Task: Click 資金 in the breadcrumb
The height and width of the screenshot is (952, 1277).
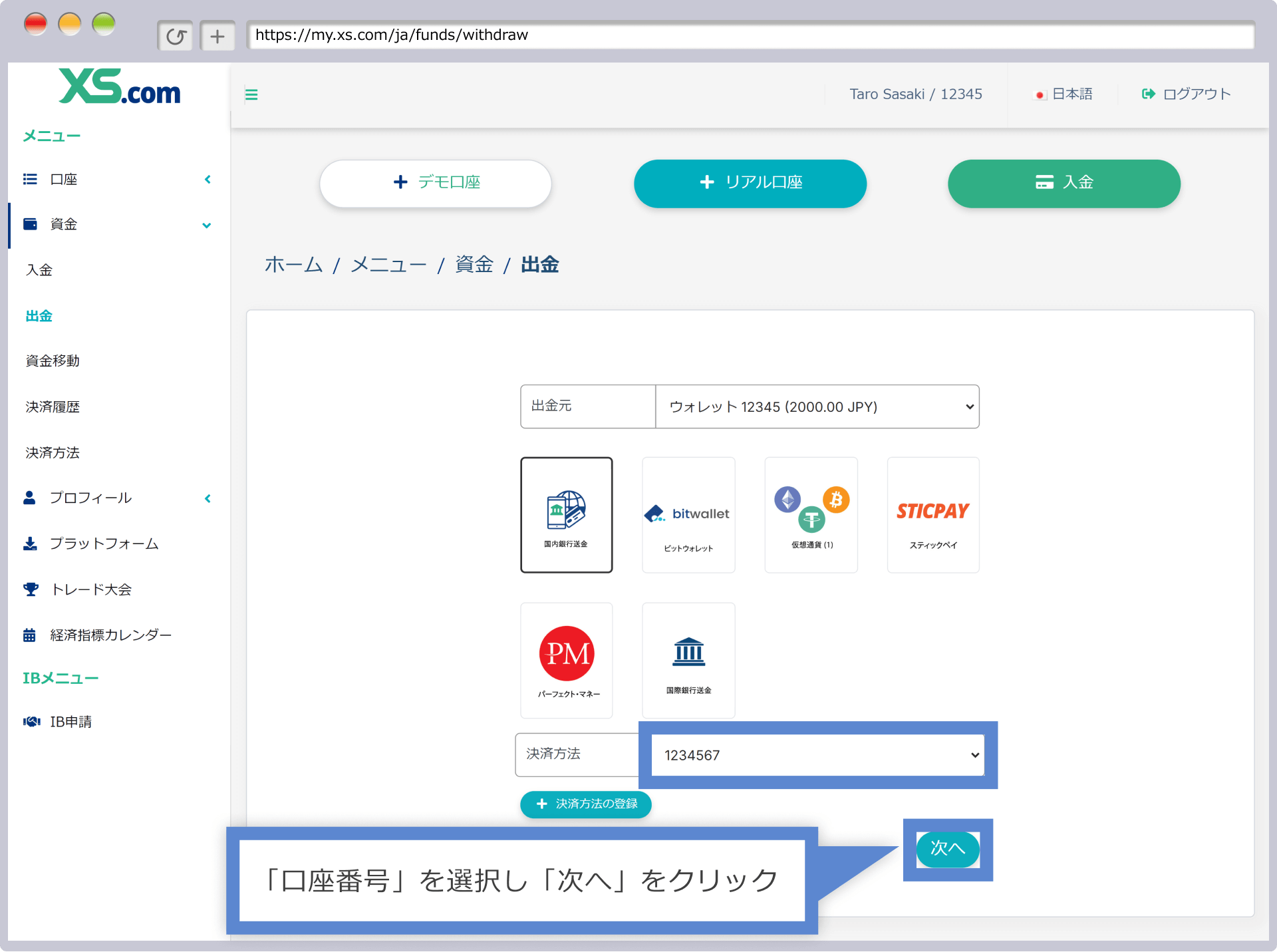Action: tap(474, 265)
